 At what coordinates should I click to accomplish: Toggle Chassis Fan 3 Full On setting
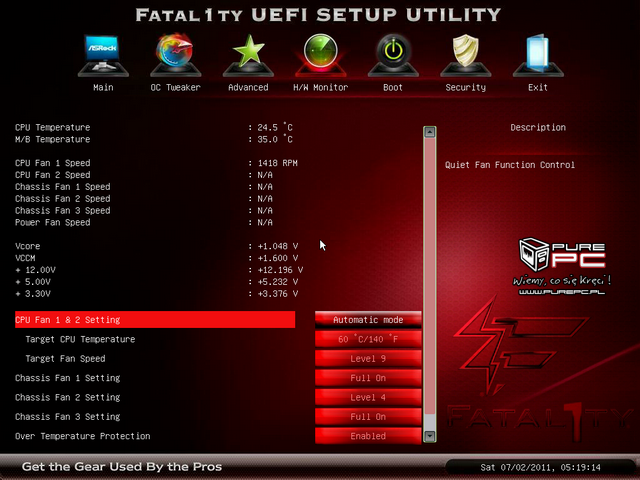click(368, 417)
